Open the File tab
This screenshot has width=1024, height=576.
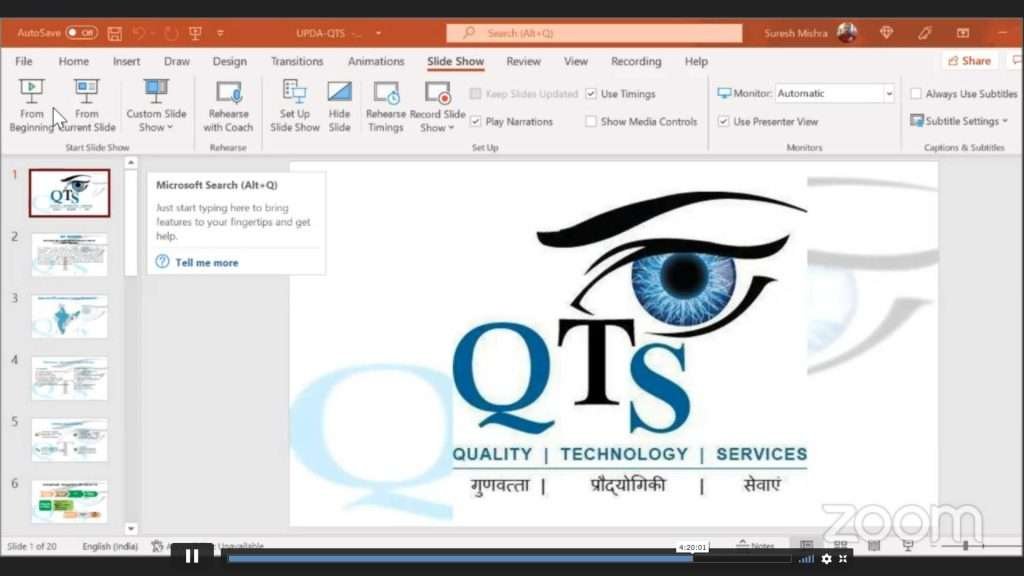click(24, 61)
